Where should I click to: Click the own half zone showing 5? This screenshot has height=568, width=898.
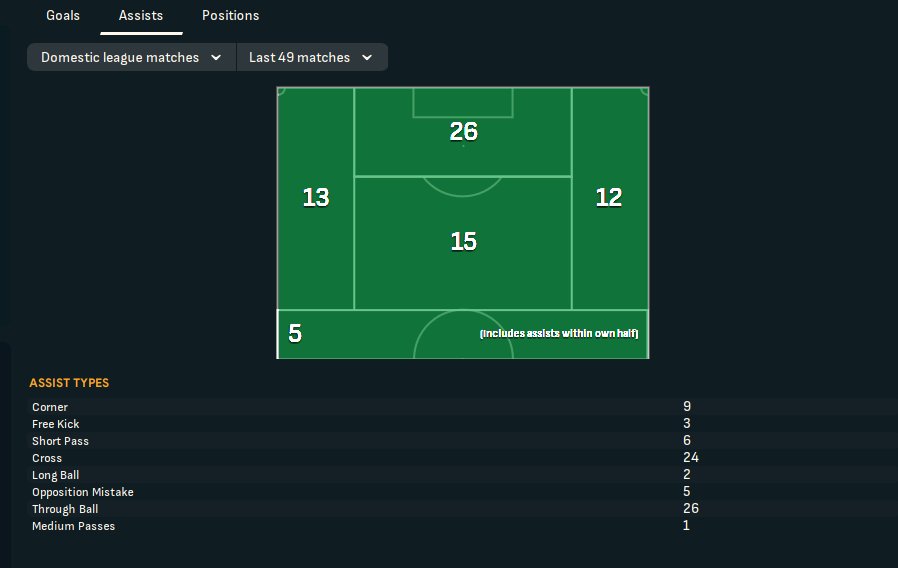pos(295,334)
